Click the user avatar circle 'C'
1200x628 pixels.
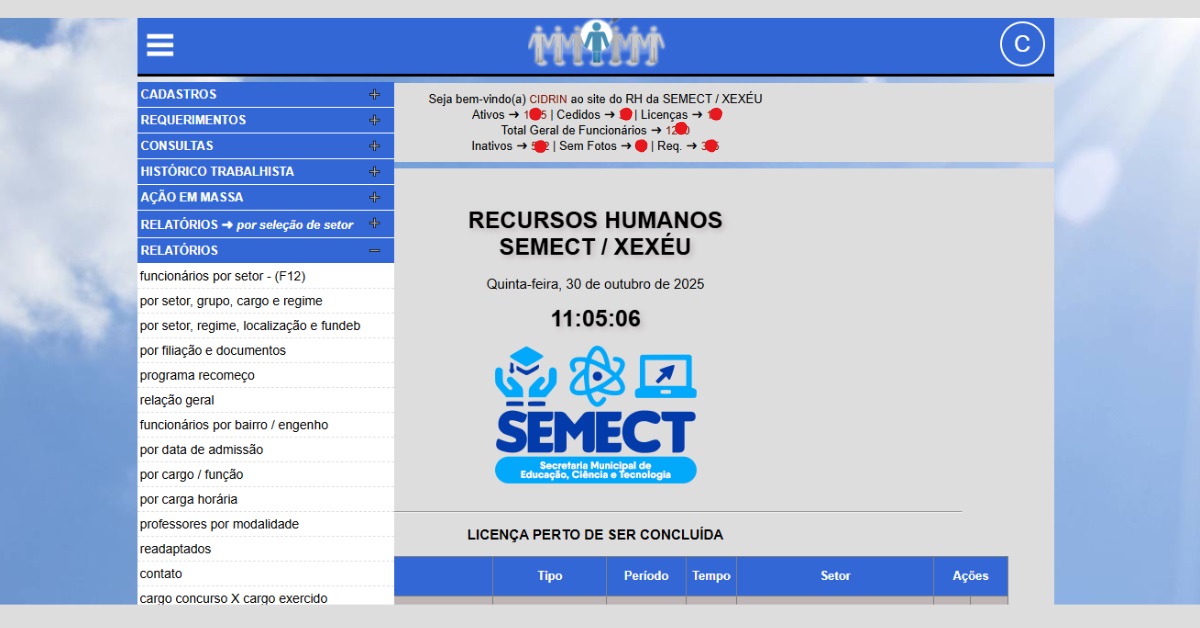[x=1021, y=44]
